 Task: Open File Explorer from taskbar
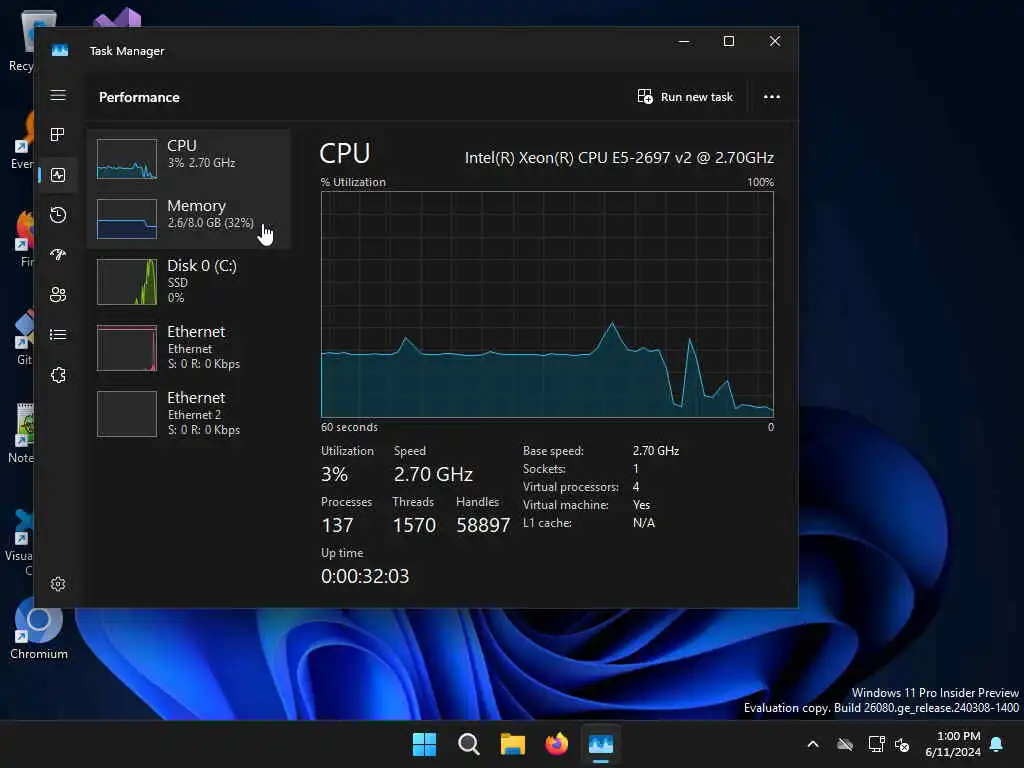(513, 744)
